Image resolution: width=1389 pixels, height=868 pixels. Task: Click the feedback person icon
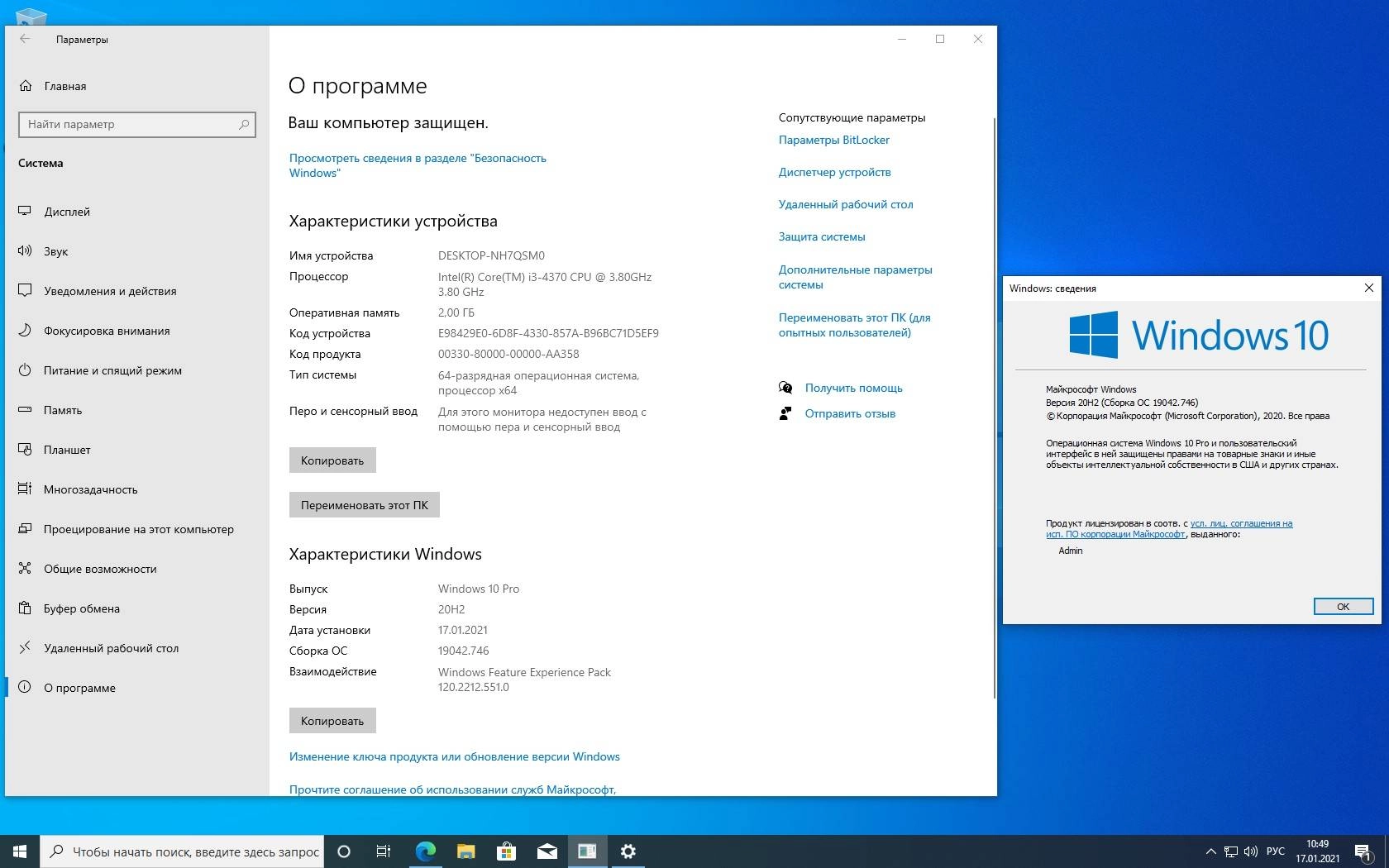pyautogui.click(x=785, y=413)
